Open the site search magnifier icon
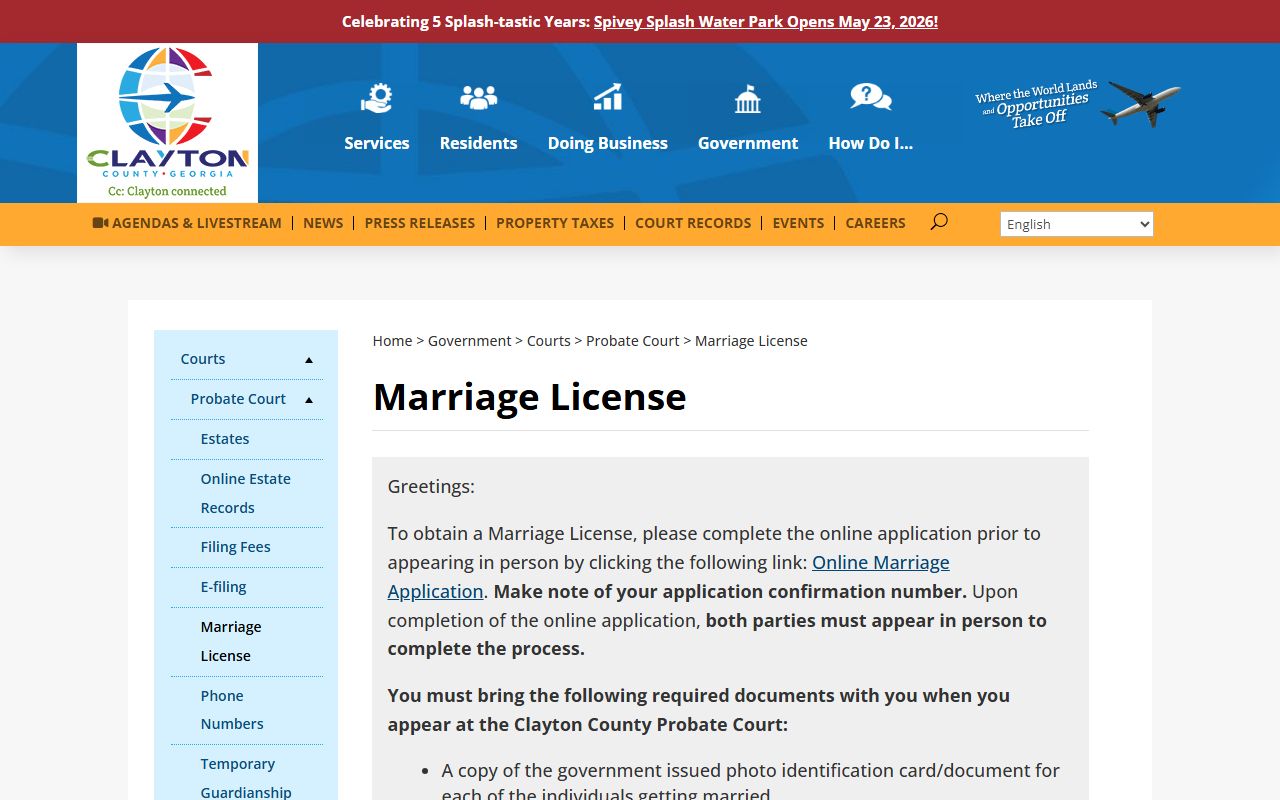Image resolution: width=1280 pixels, height=800 pixels. tap(938, 222)
